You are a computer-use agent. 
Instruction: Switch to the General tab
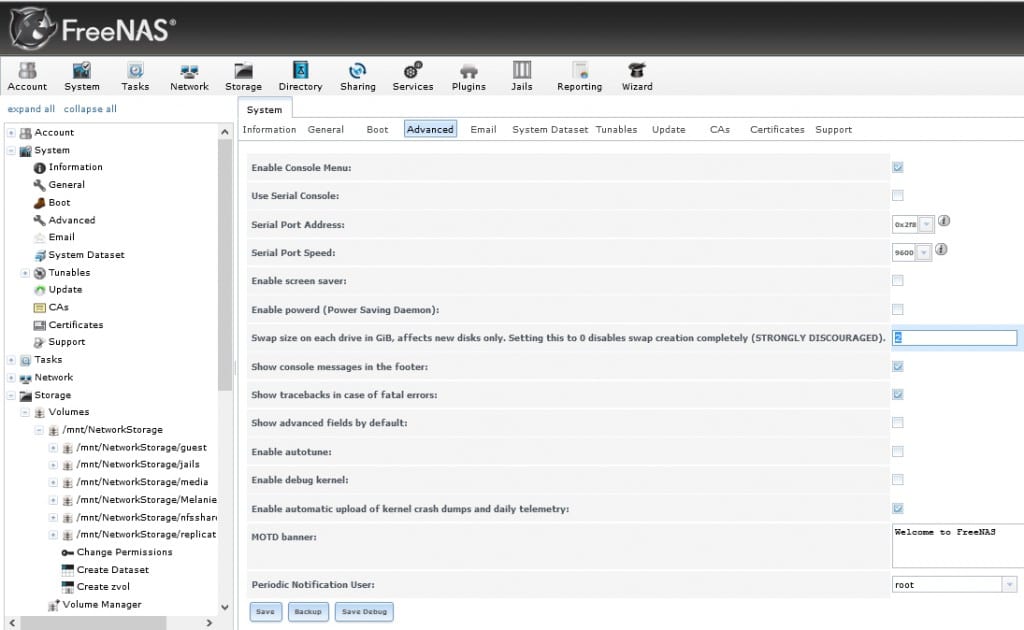[325, 129]
